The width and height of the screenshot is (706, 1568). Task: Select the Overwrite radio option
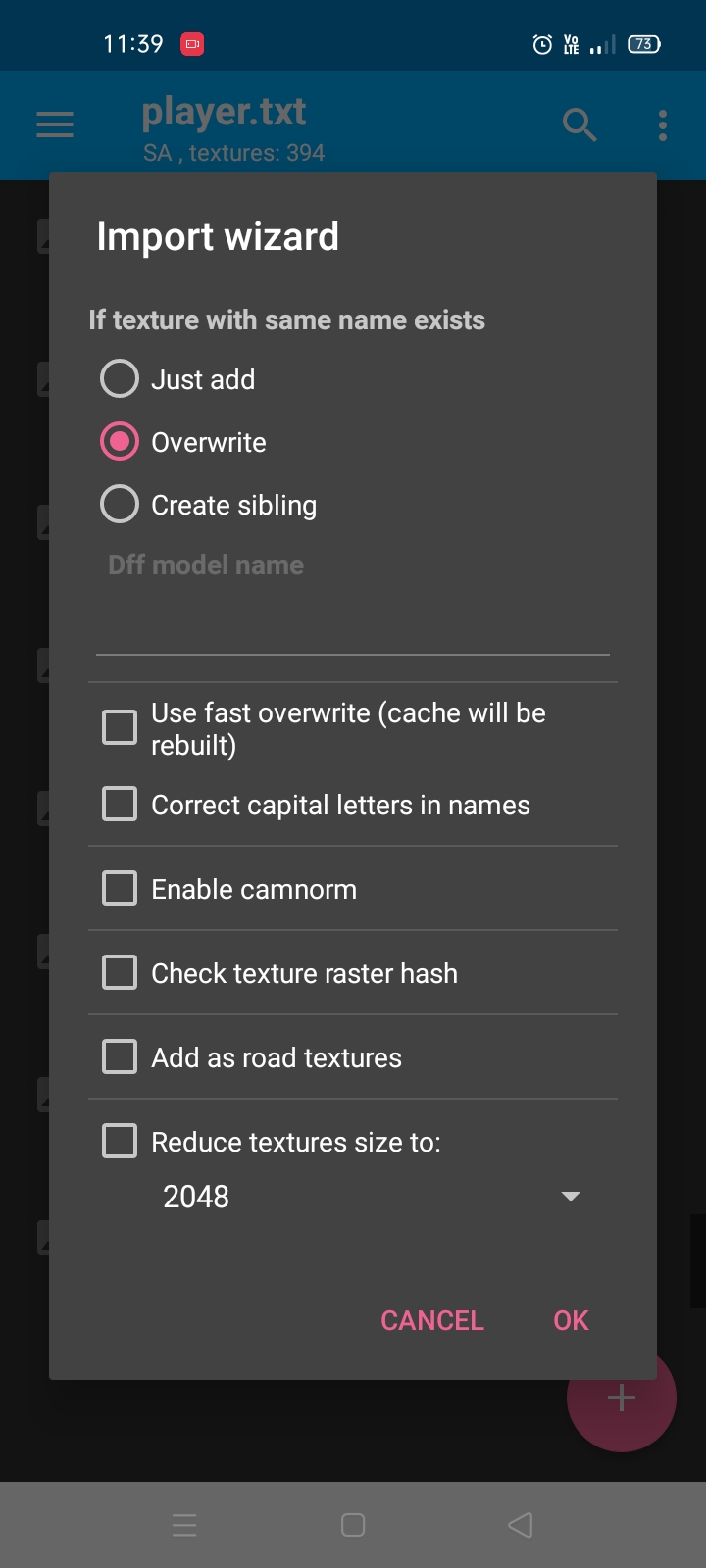[120, 442]
